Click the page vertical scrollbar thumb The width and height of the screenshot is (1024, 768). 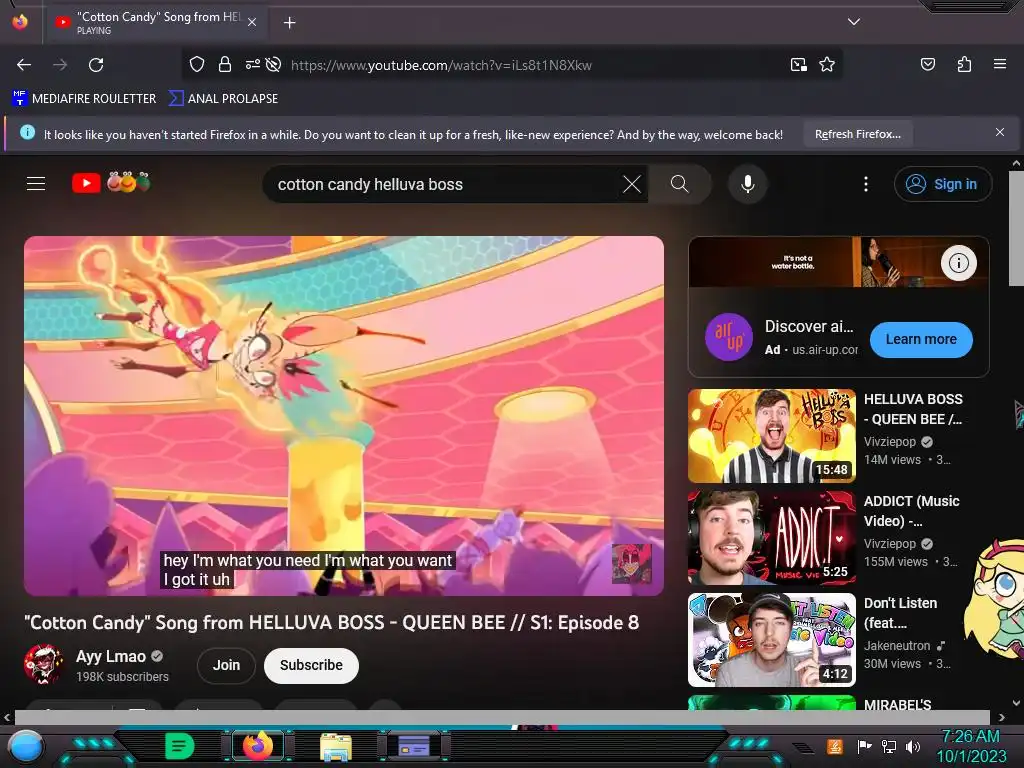[x=1016, y=229]
